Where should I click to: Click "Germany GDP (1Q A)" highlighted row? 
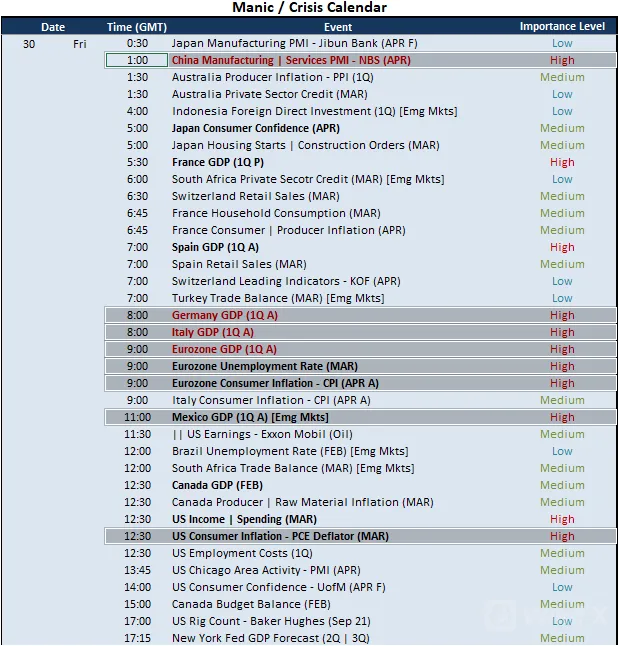coord(361,315)
